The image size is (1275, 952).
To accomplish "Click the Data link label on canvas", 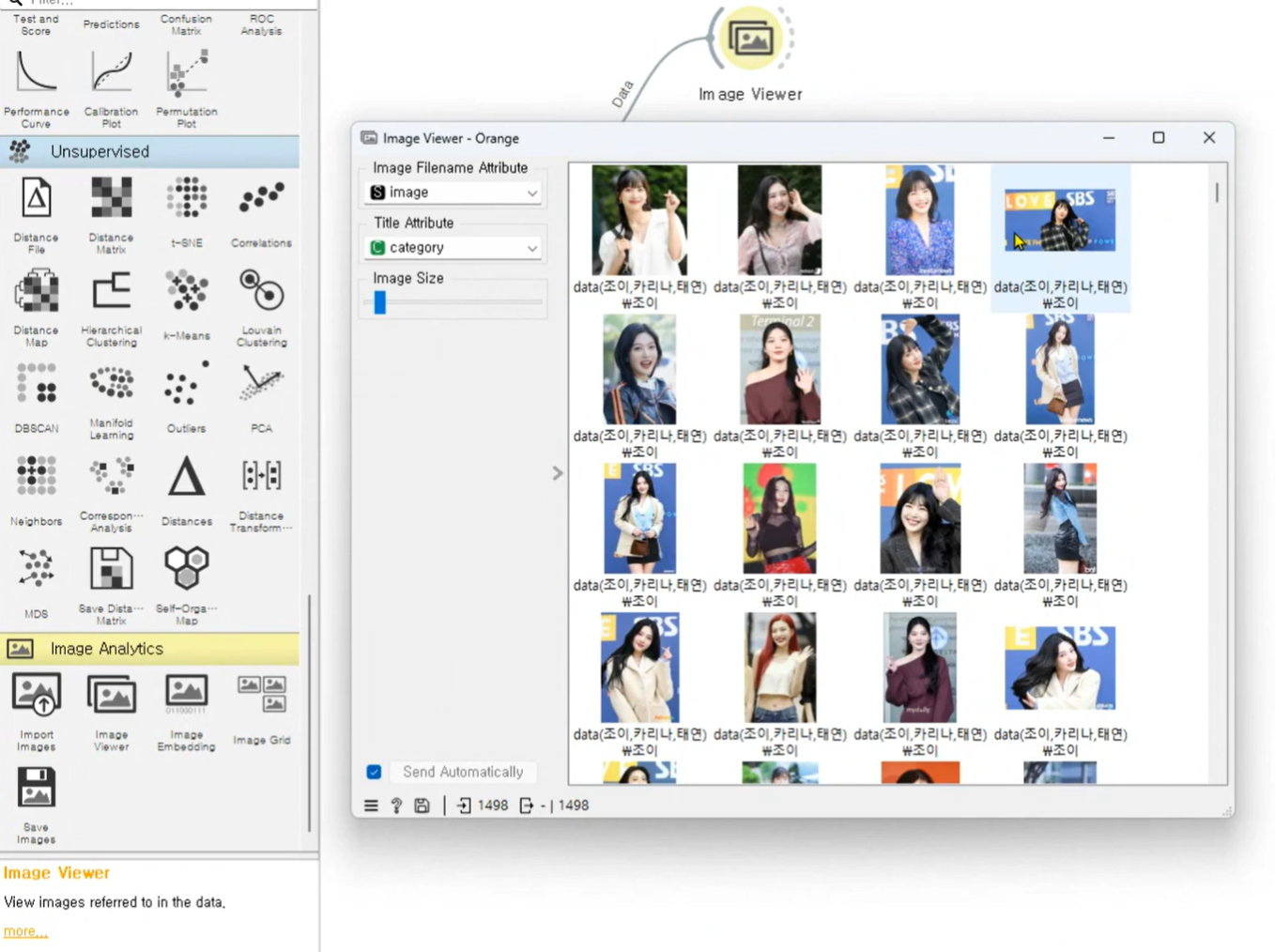I will tap(622, 95).
